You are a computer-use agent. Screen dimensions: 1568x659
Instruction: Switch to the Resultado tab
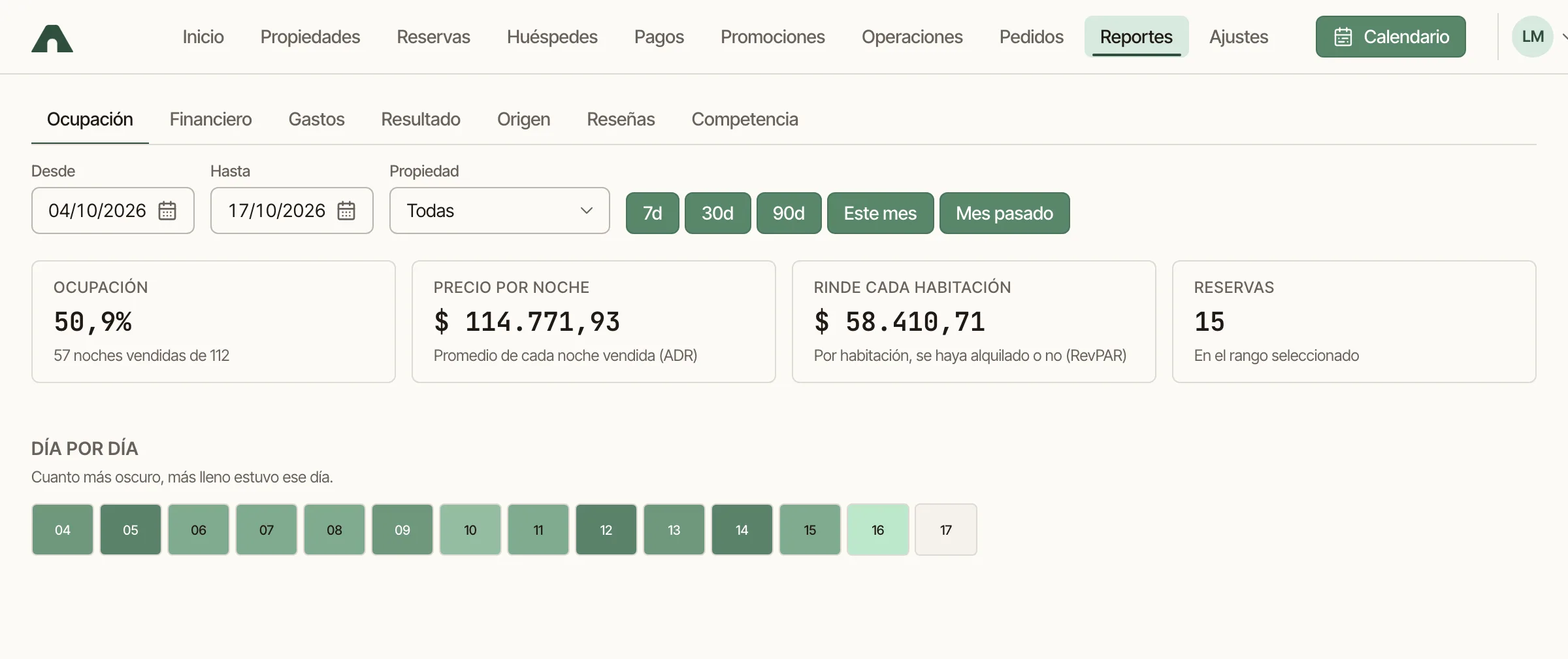(x=421, y=119)
